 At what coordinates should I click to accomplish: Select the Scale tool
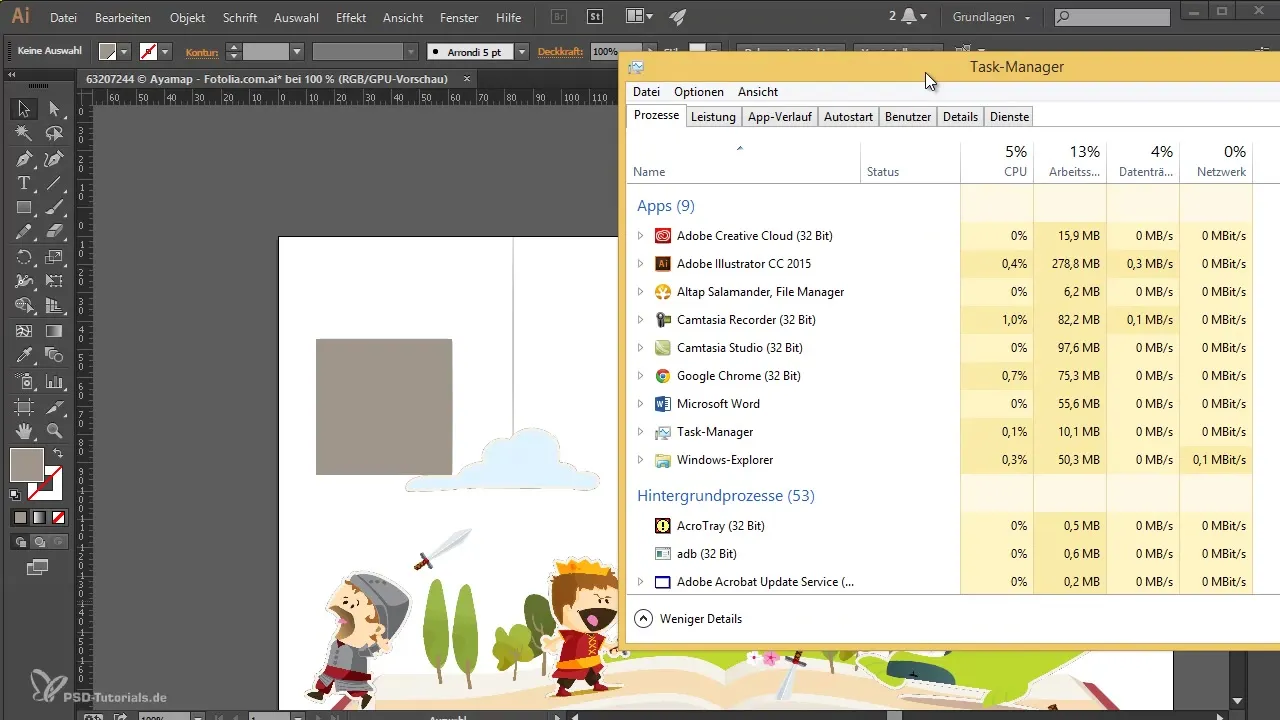tap(54, 257)
